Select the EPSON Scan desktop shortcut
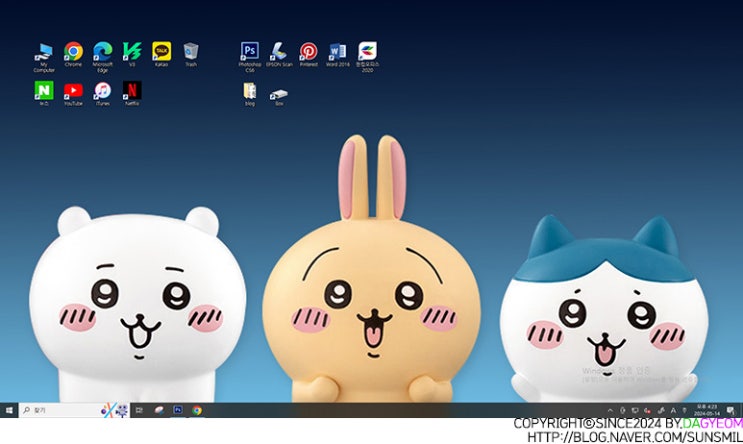 click(x=279, y=54)
